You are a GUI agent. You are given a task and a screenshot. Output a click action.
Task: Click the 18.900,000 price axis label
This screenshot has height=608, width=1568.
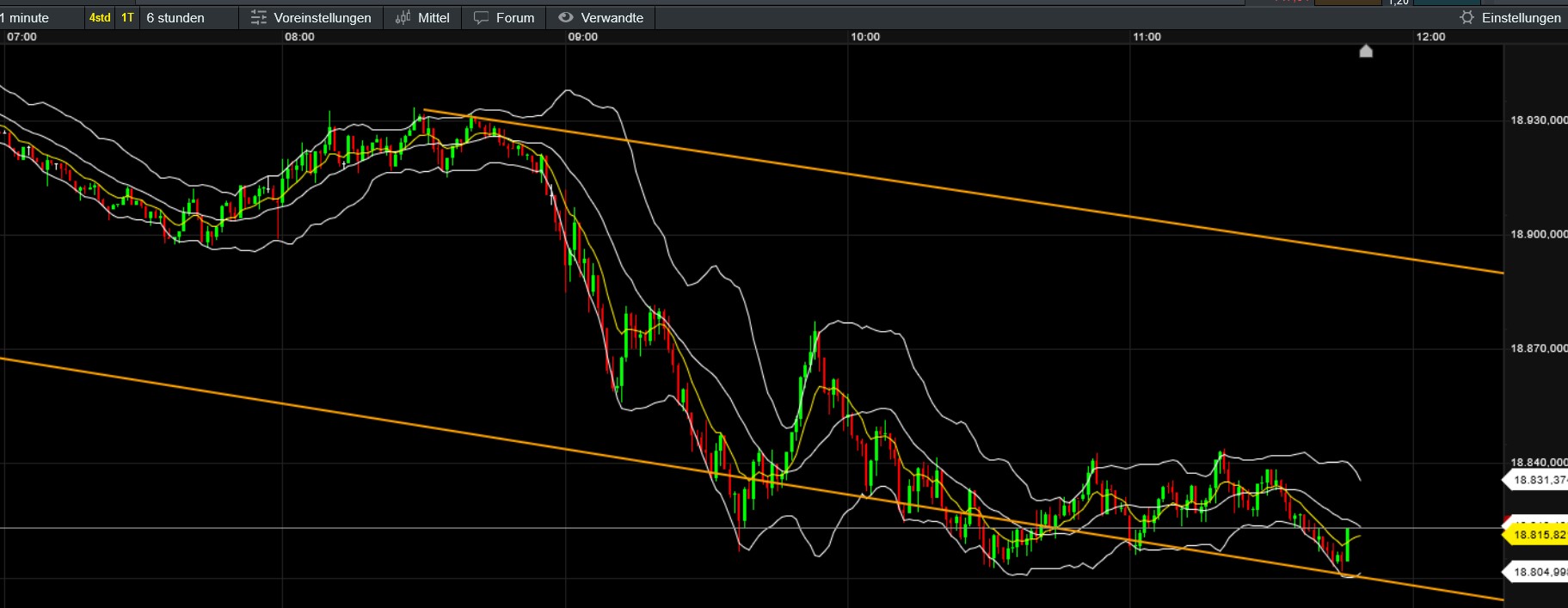[x=1538, y=234]
